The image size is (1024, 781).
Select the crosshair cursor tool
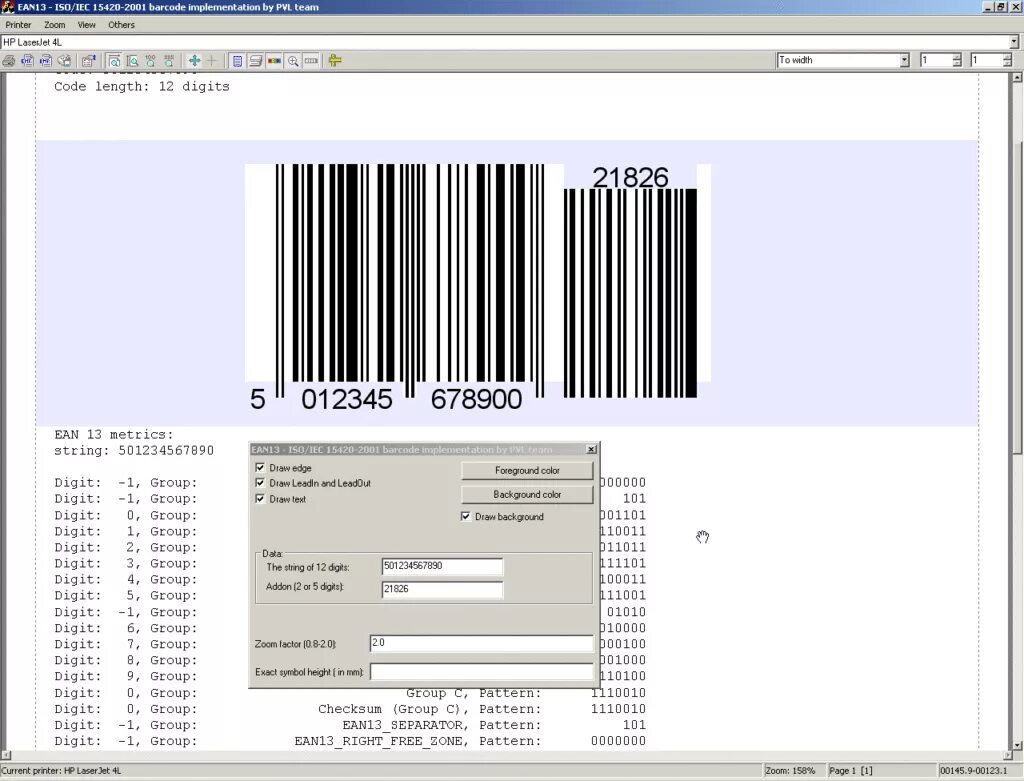(212, 61)
